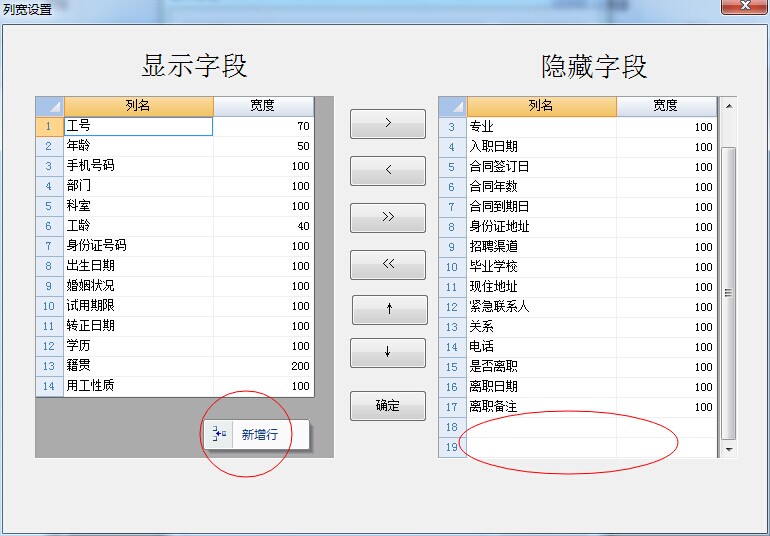Select the 紧急联系人 cell
The image size is (770, 536).
click(x=542, y=307)
